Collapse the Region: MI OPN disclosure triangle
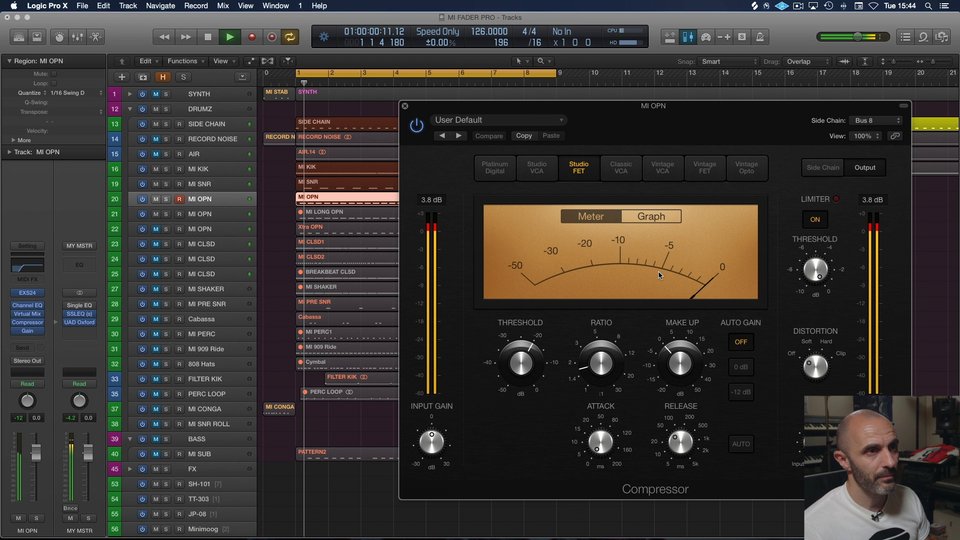Image resolution: width=960 pixels, height=540 pixels. 9,61
